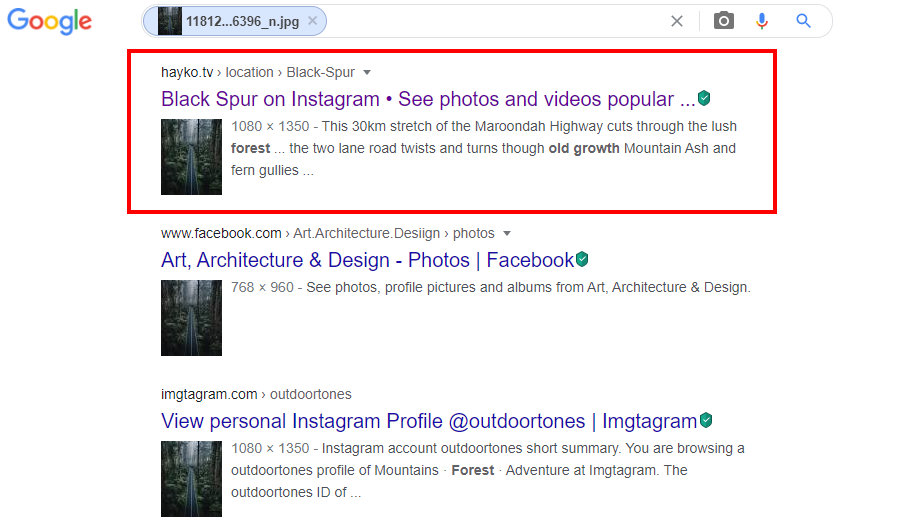Open the Black Spur forest road thumbnail

(x=191, y=157)
